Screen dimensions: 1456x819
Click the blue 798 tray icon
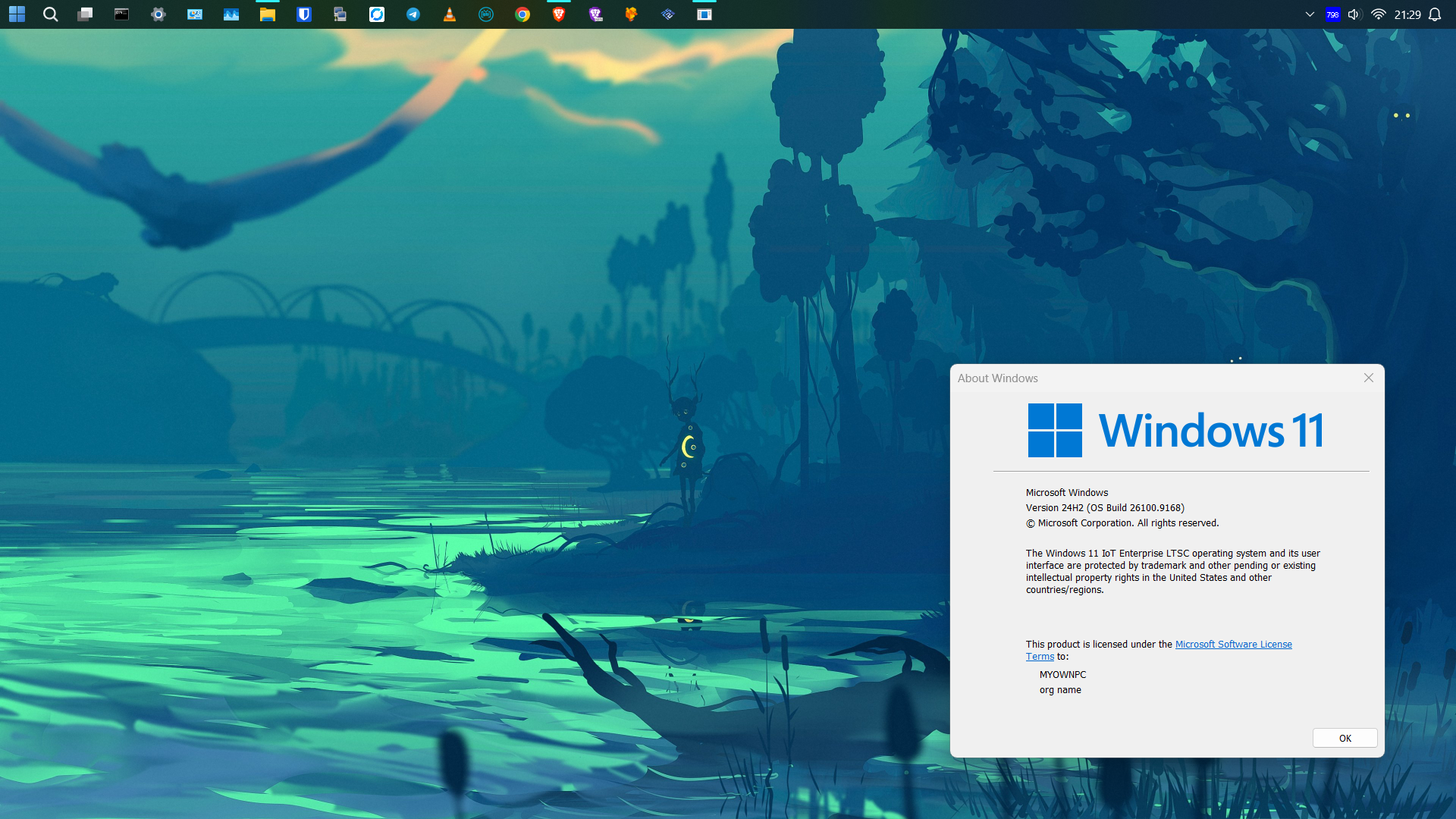tap(1332, 14)
